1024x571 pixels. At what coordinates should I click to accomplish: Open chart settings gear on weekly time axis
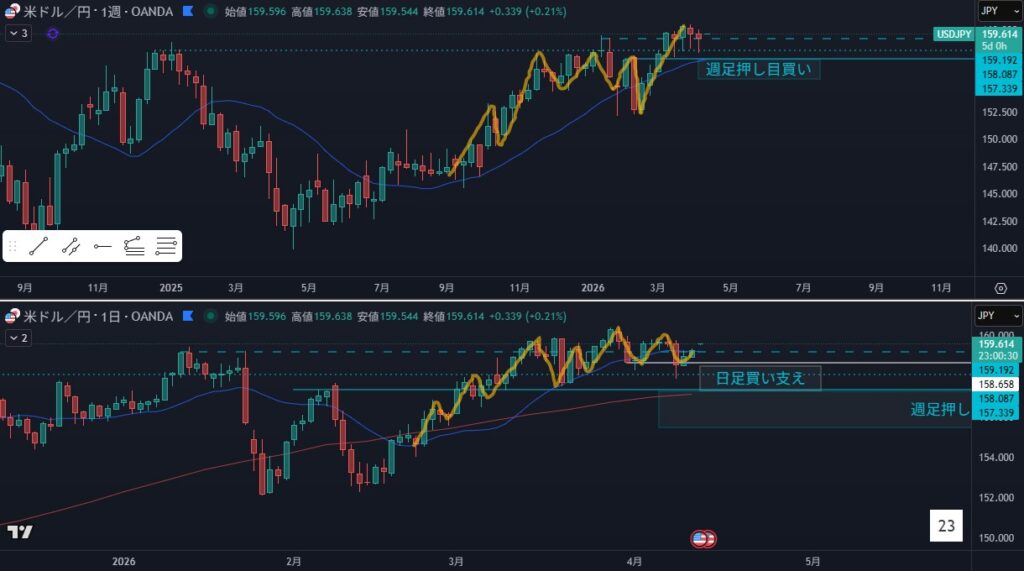[1000, 287]
